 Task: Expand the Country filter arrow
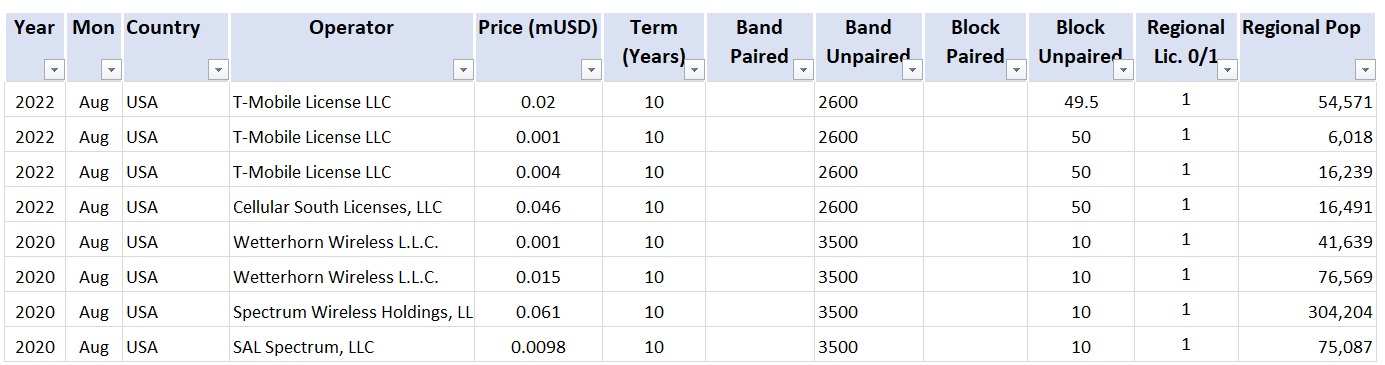(218, 70)
